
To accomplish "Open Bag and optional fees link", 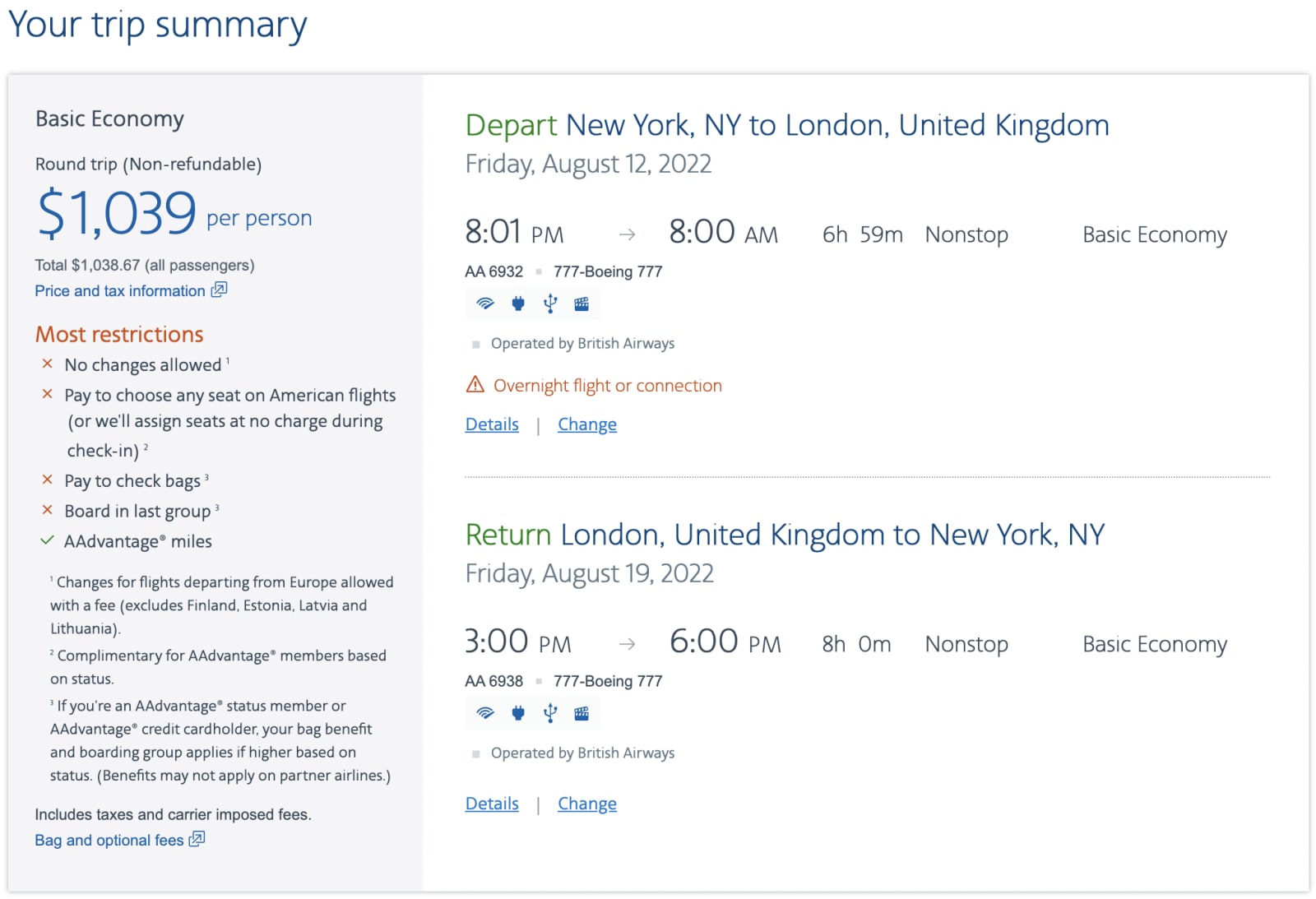I will pyautogui.click(x=109, y=840).
